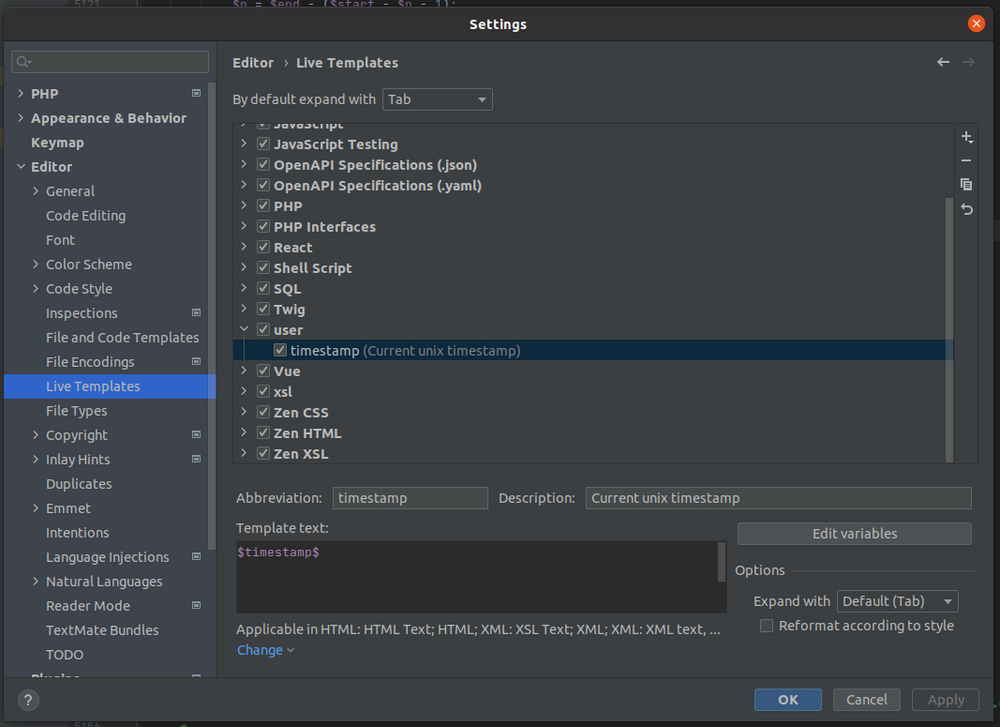The height and width of the screenshot is (727, 1000).
Task: Duplicate the selected template via copy icon
Action: tap(967, 184)
